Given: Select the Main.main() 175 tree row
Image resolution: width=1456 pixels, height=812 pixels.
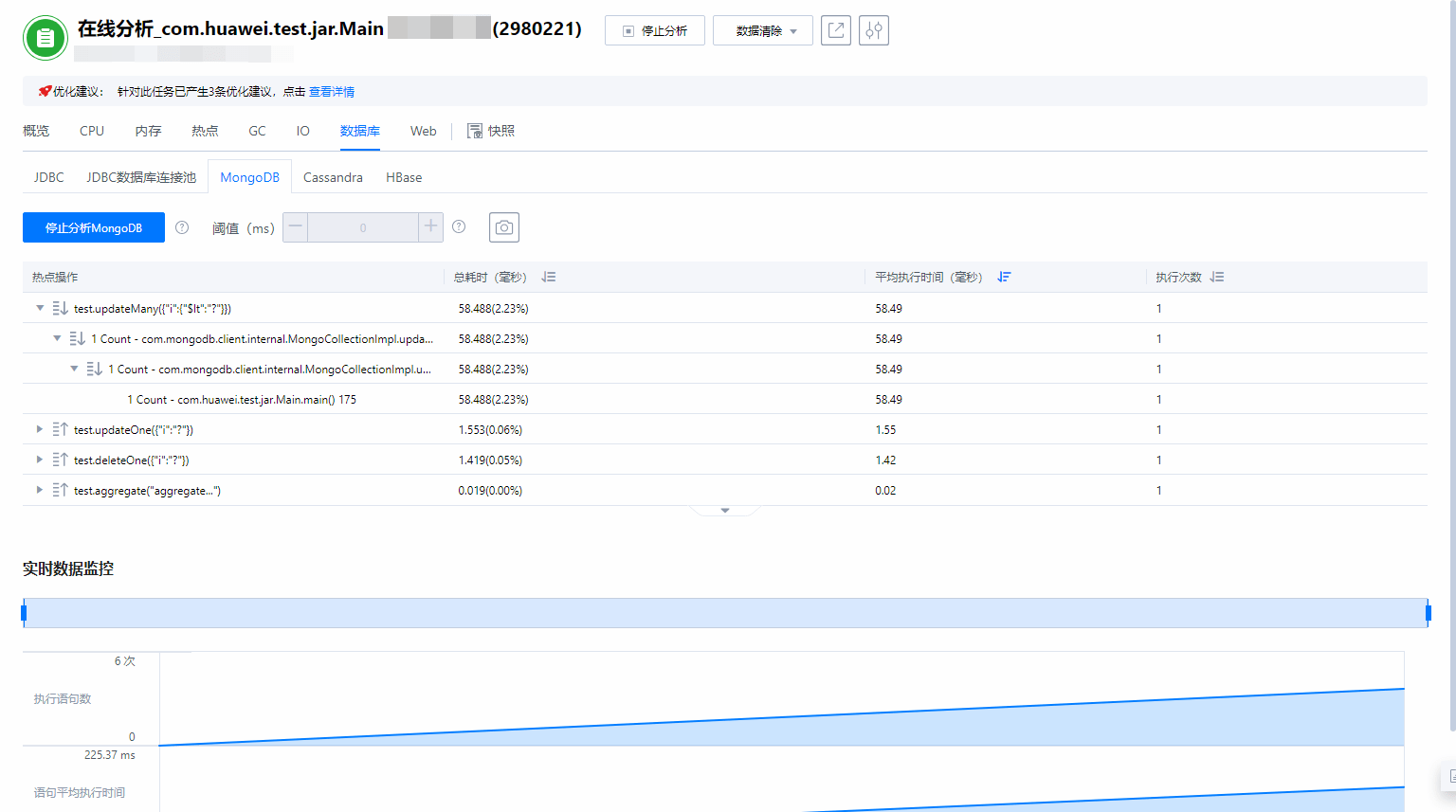Looking at the screenshot, I should (x=725, y=399).
